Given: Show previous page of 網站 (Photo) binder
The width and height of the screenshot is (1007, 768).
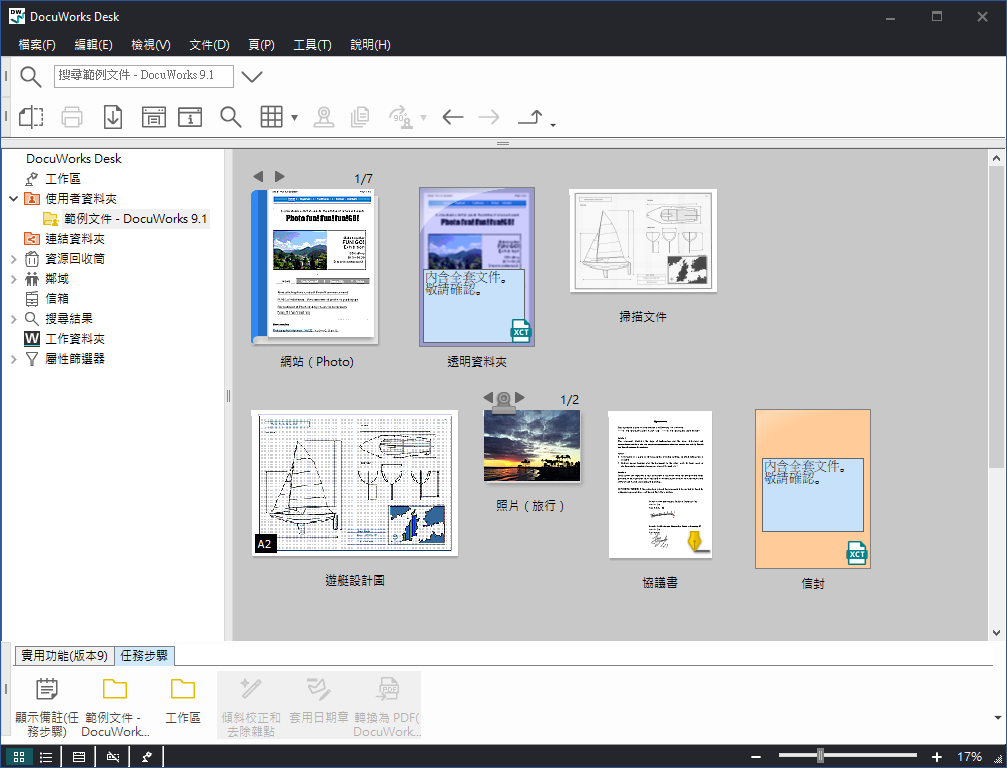Looking at the screenshot, I should click(258, 176).
